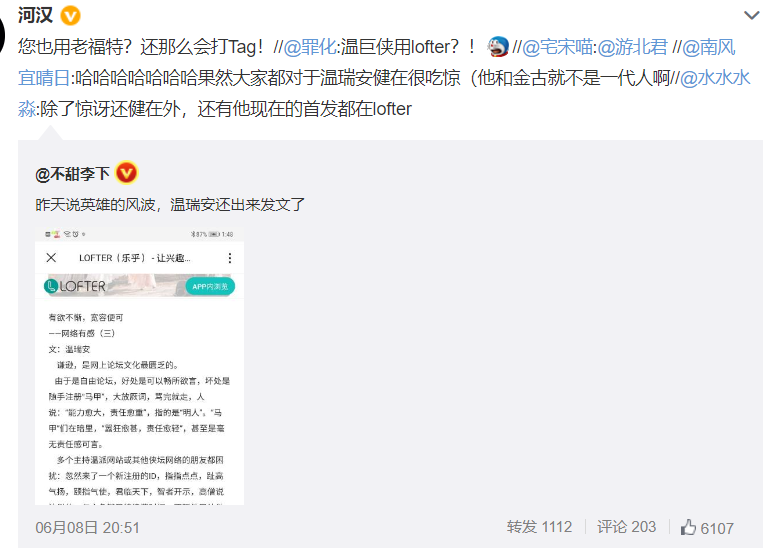Click the APP内浏览 green button
This screenshot has height=548, width=776.
click(x=210, y=286)
